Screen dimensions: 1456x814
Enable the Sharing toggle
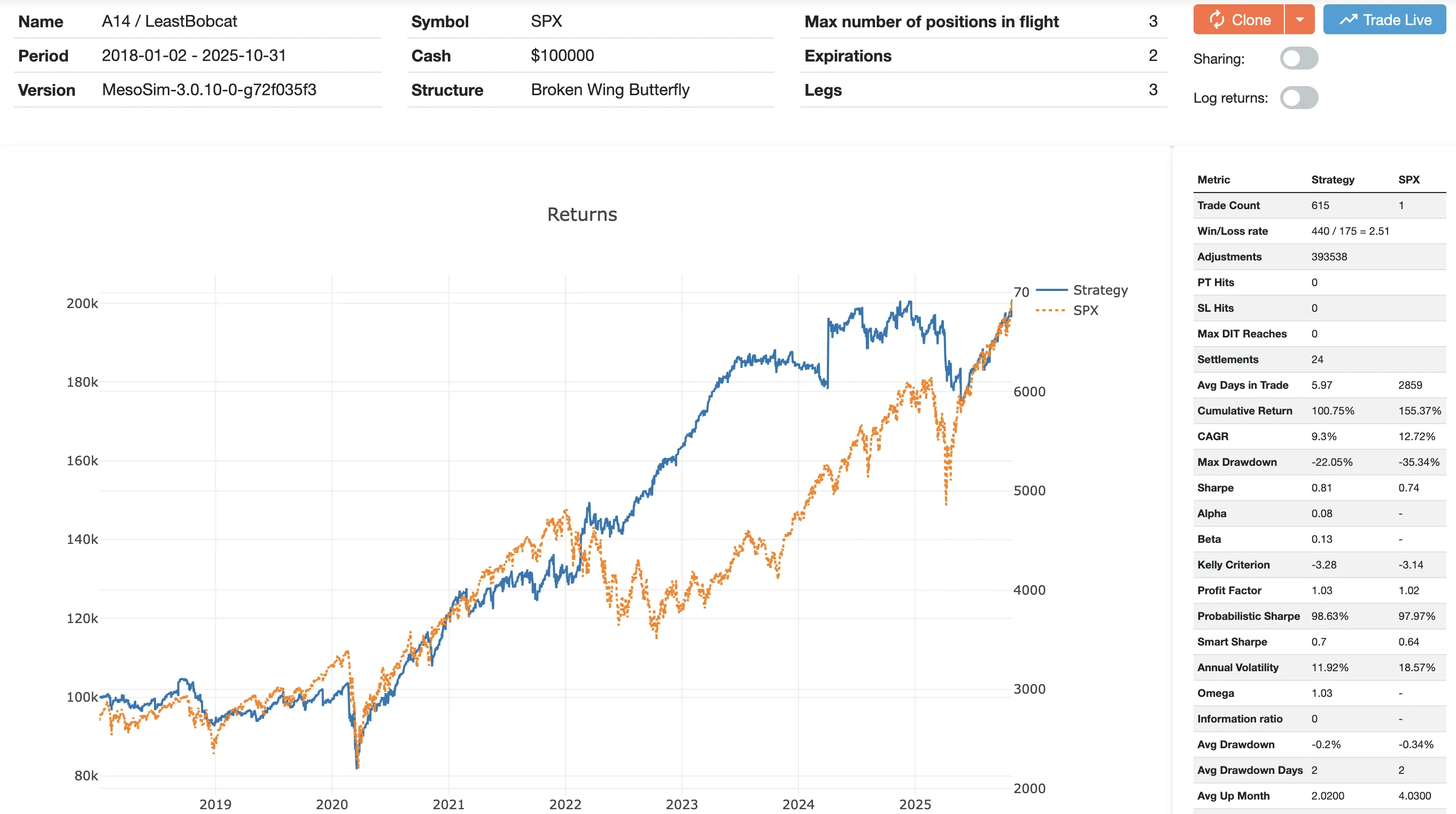click(x=1299, y=58)
